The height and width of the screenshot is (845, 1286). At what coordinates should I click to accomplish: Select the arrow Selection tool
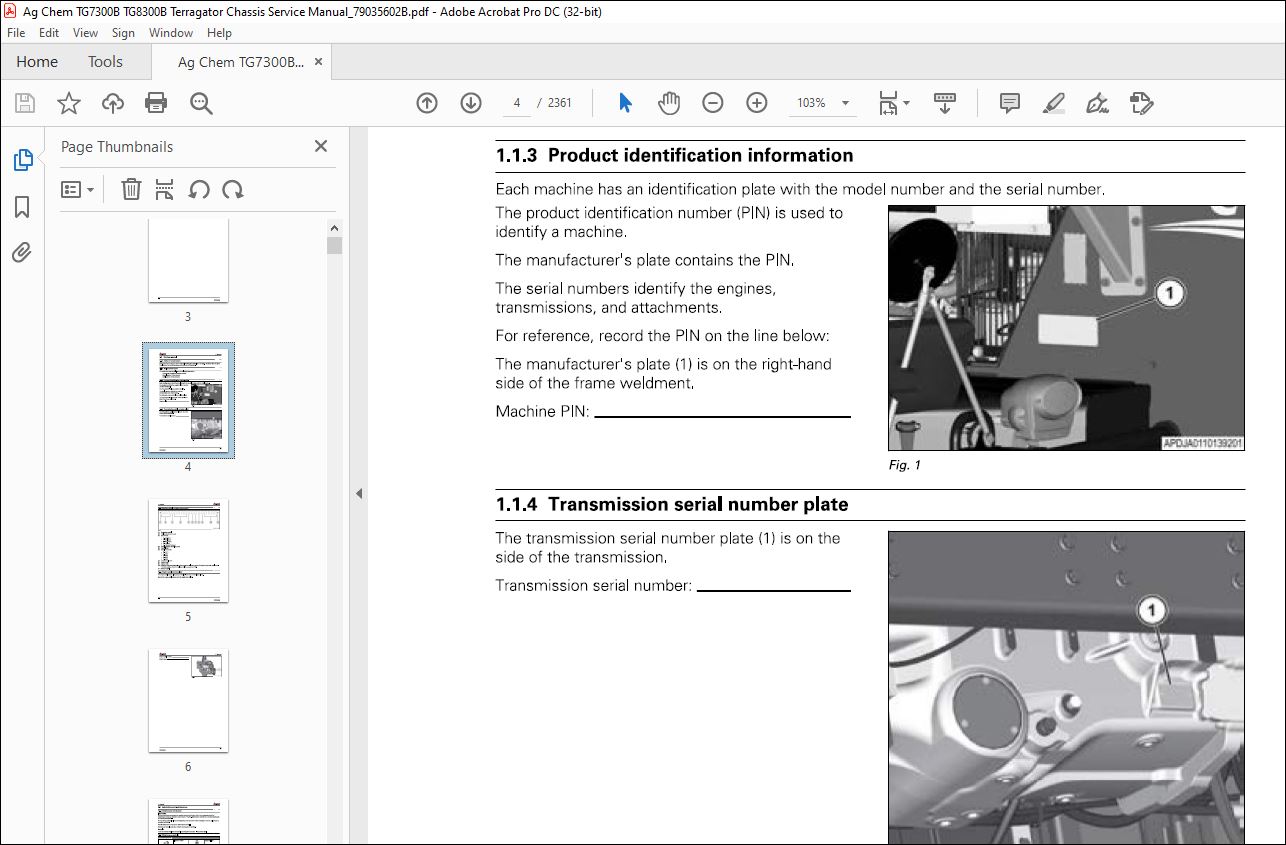coord(626,103)
